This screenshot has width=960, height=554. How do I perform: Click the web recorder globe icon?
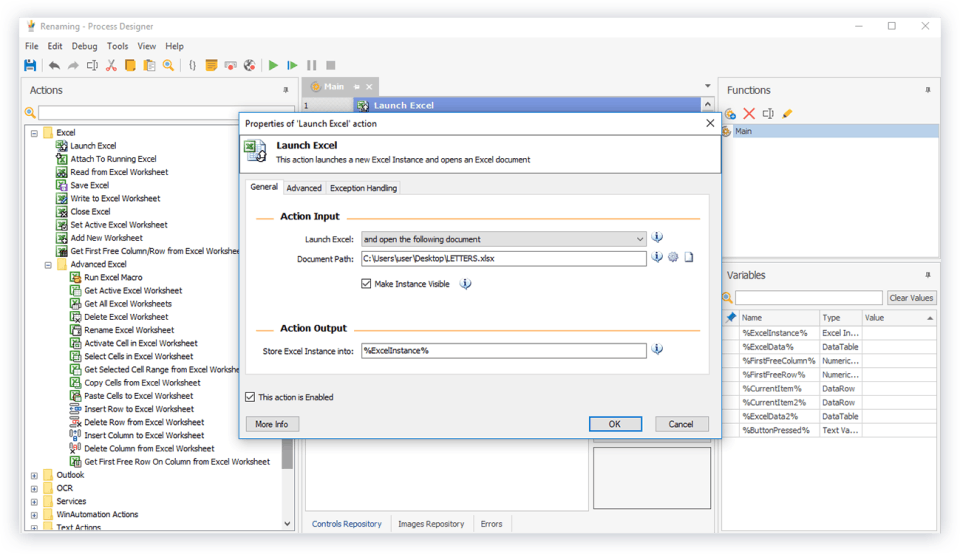click(x=249, y=65)
